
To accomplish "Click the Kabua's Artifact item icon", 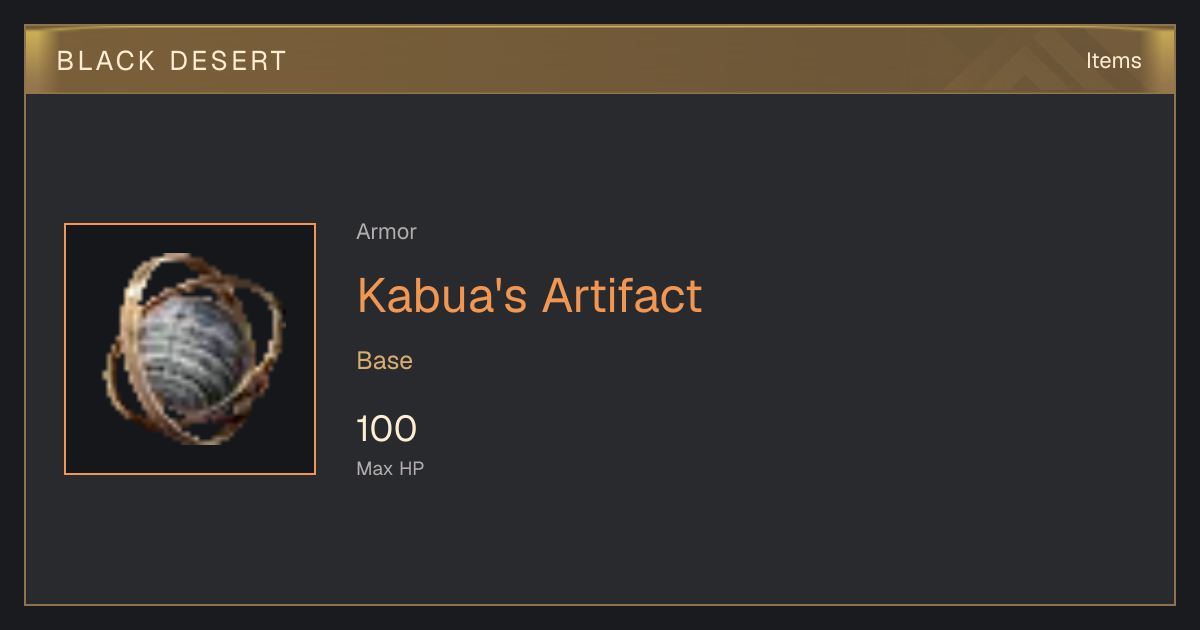I will coord(190,349).
